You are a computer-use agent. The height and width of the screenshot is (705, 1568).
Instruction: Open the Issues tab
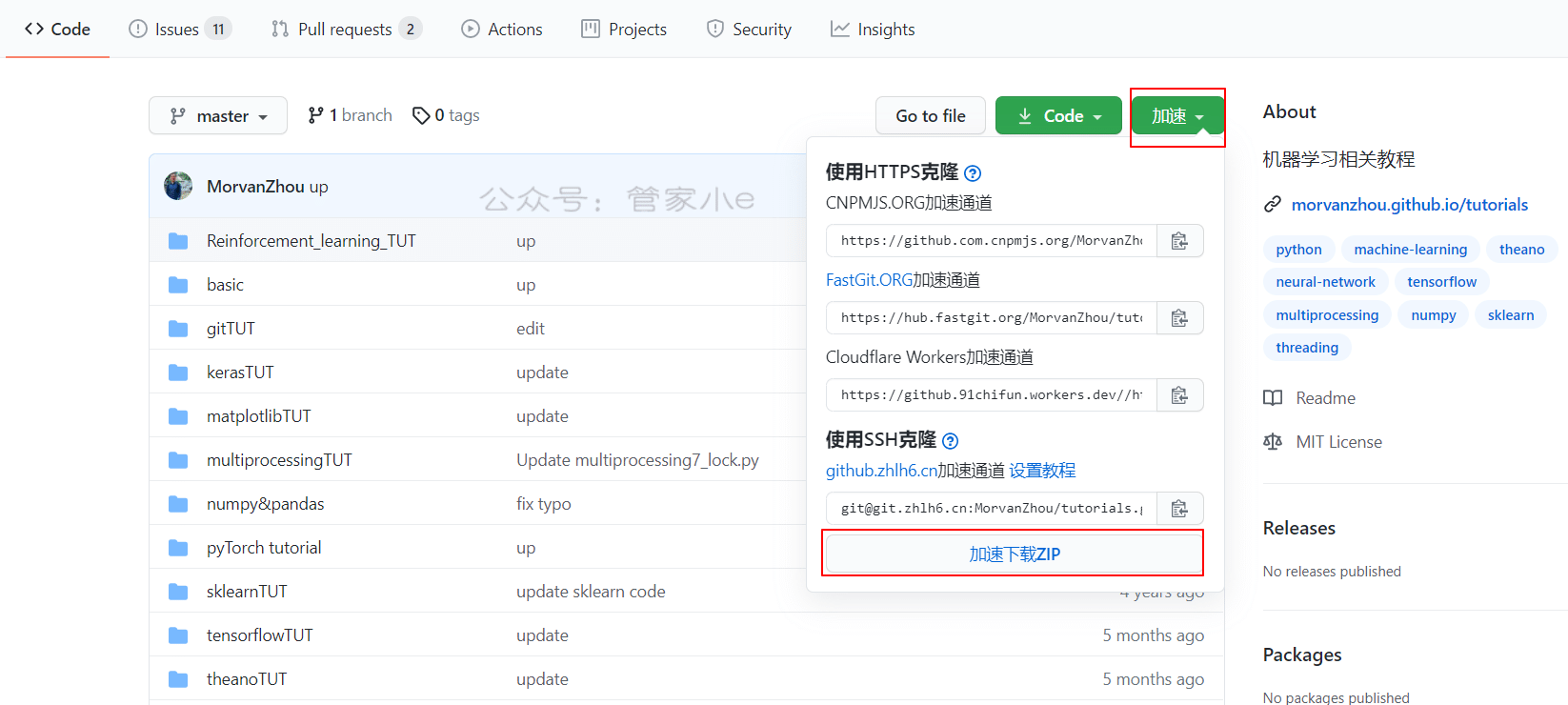click(x=179, y=30)
